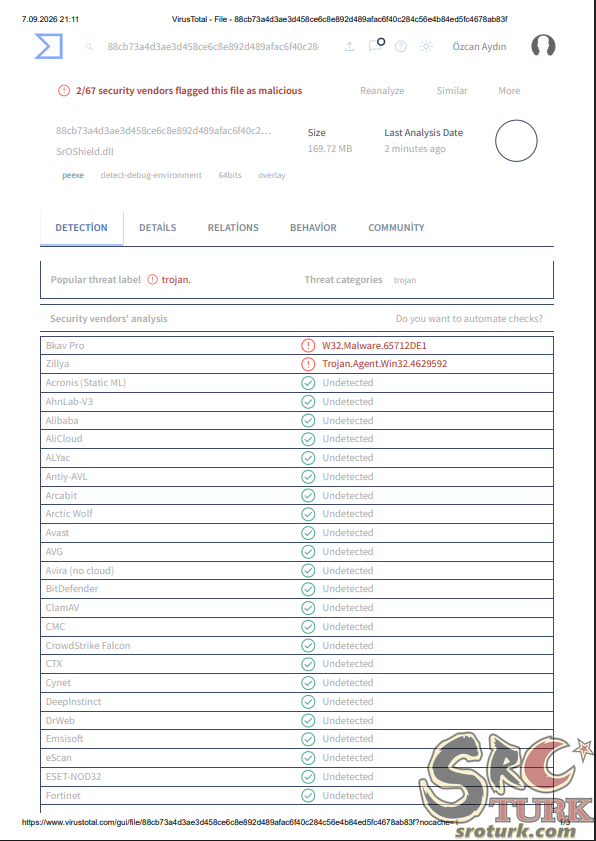
Task: Open the help question mark icon
Action: 400,47
